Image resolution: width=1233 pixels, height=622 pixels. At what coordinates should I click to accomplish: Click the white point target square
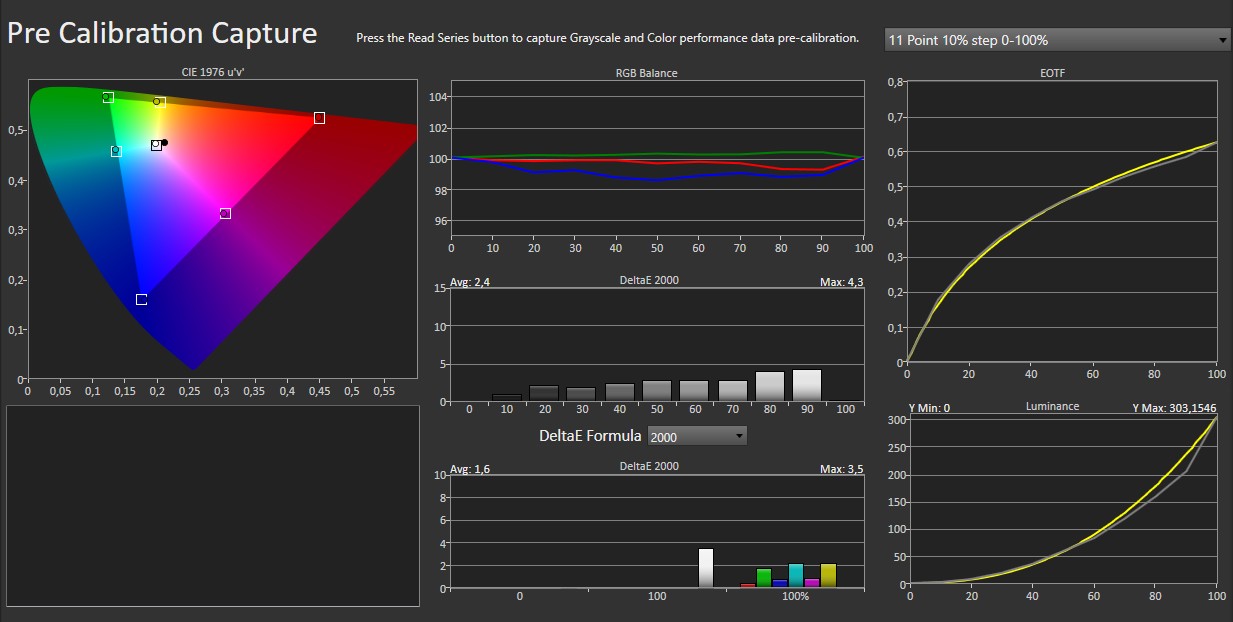tap(156, 145)
